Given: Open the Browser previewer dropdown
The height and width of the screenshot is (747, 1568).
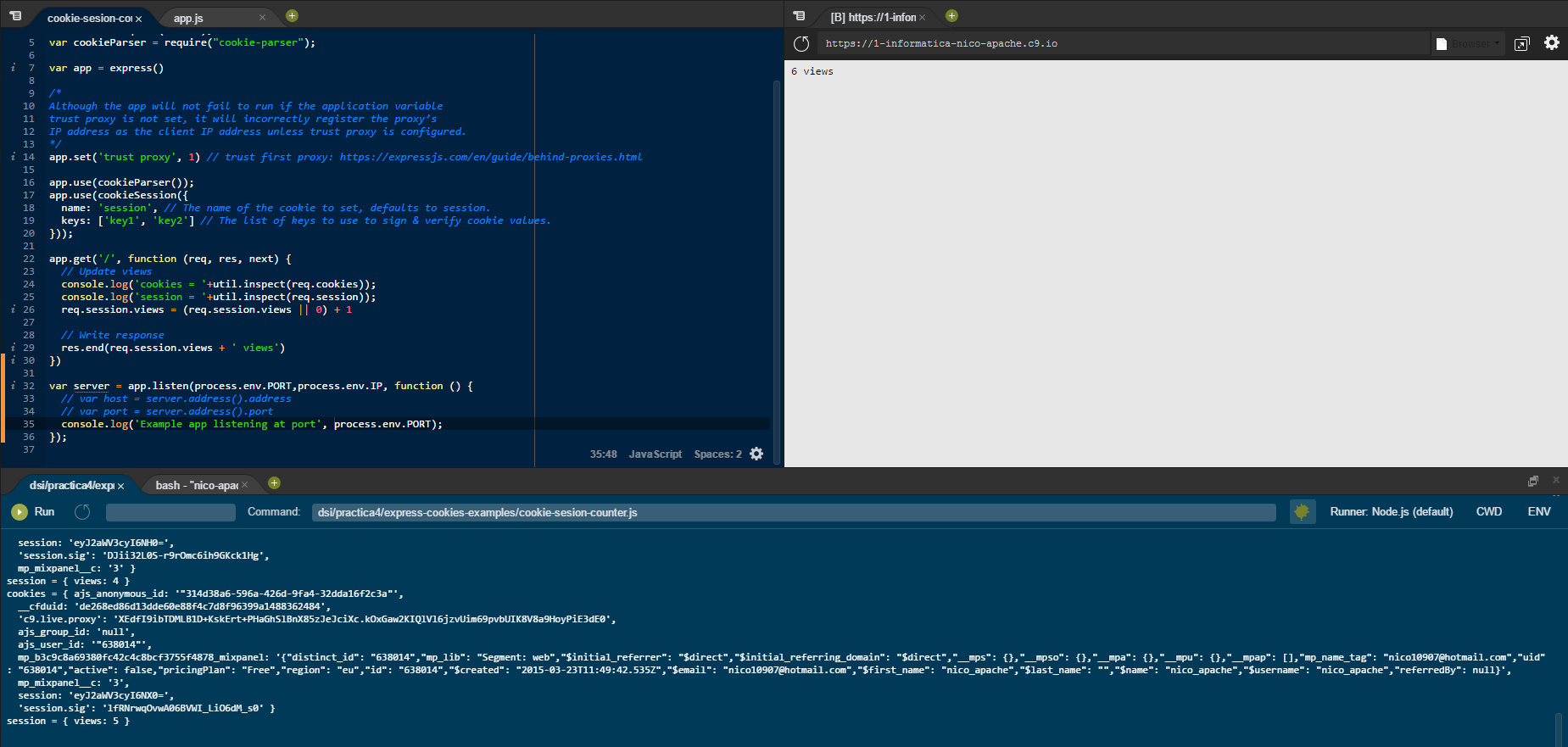Looking at the screenshot, I should point(1469,43).
